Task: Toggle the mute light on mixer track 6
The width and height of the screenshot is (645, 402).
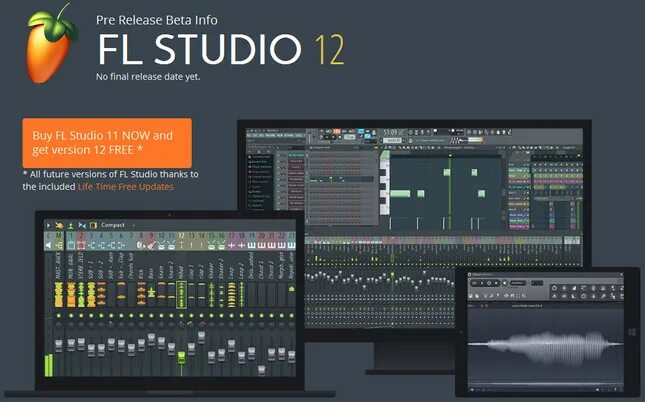Action: 121,316
